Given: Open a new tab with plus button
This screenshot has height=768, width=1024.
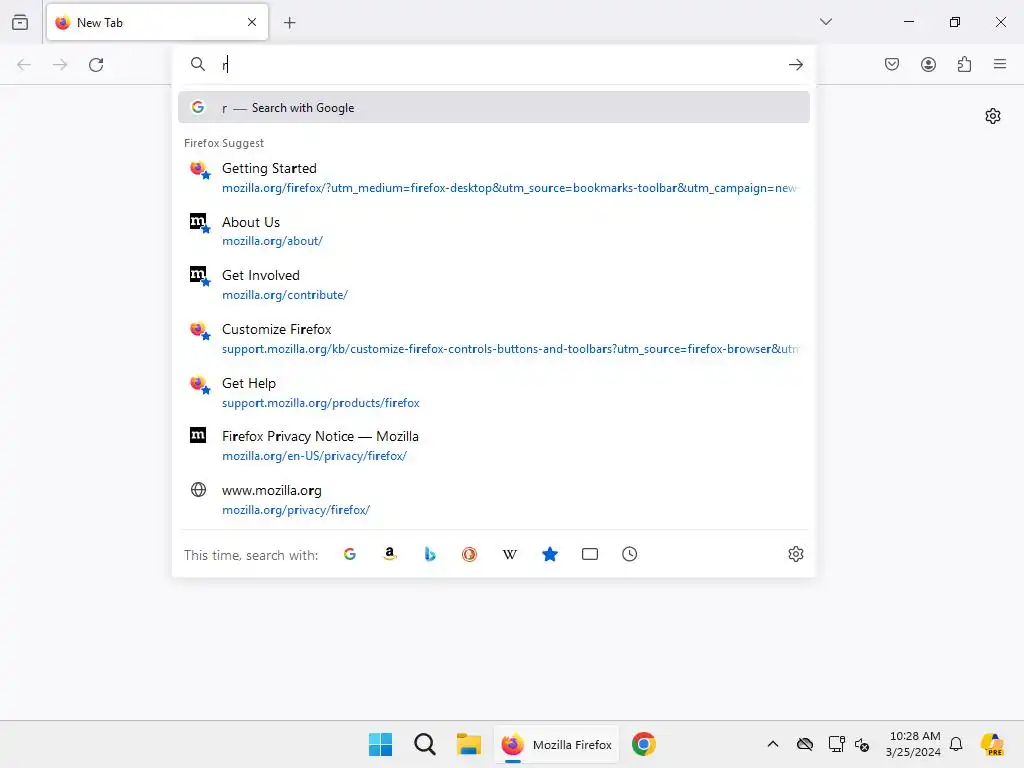Looking at the screenshot, I should click(289, 23).
